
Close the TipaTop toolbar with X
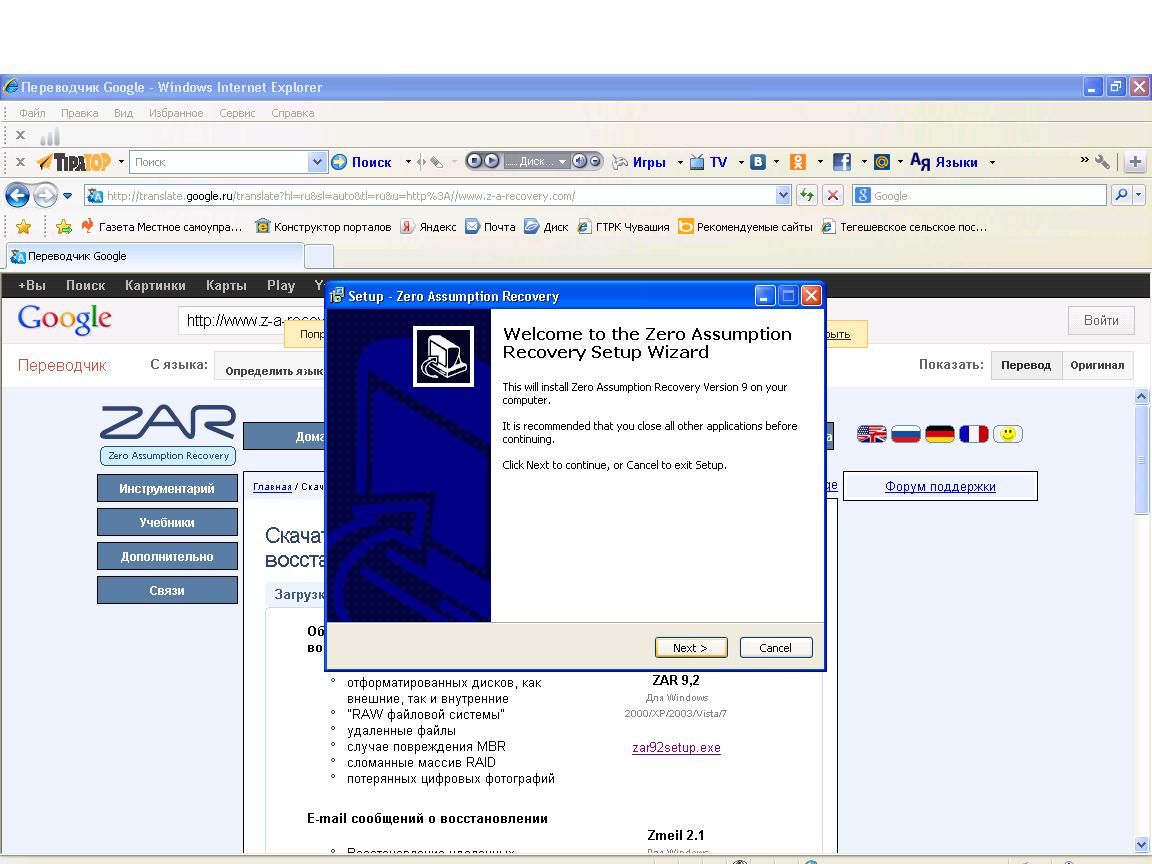pos(21,162)
